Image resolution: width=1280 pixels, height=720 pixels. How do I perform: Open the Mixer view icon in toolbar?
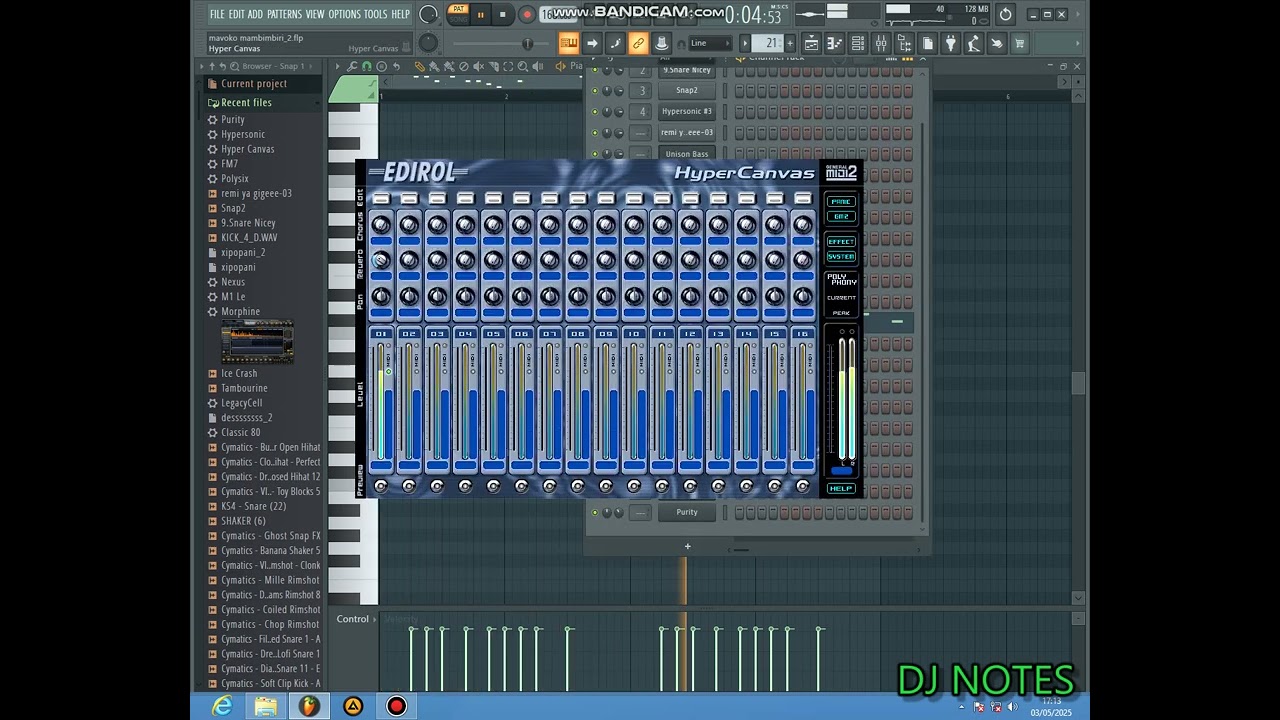[x=881, y=43]
